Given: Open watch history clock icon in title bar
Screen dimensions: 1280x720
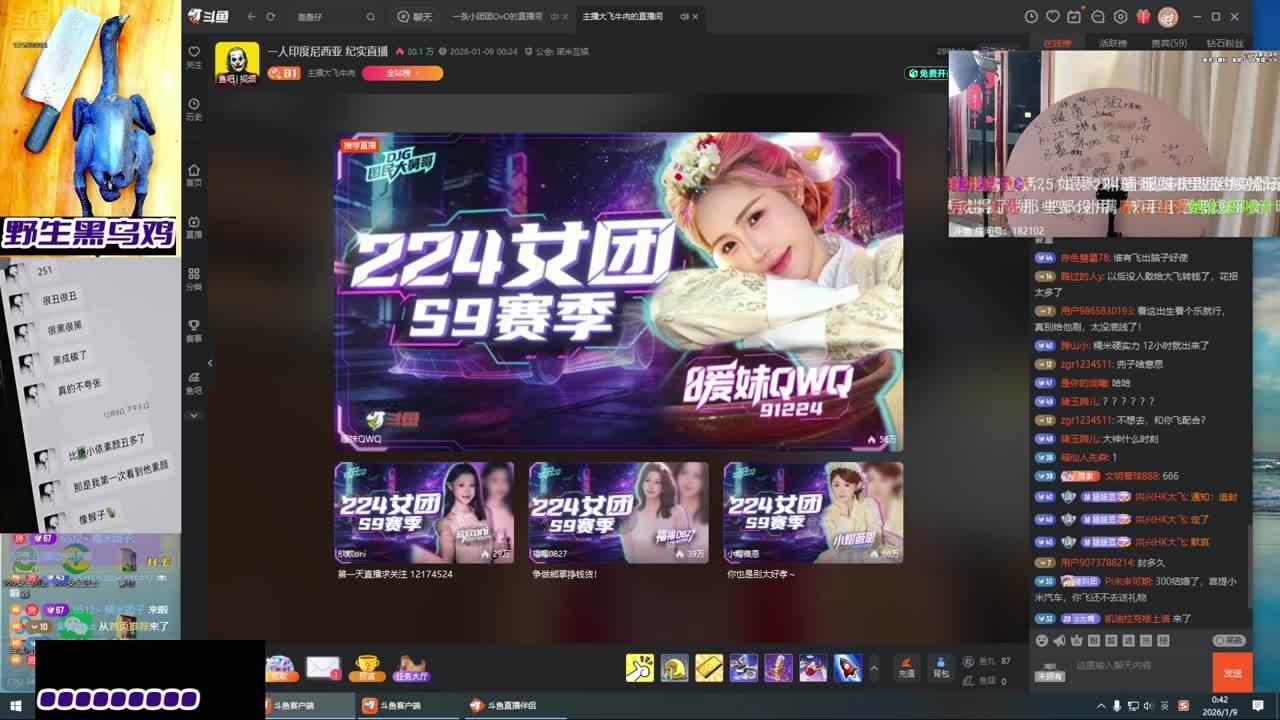Looking at the screenshot, I should point(1031,17).
